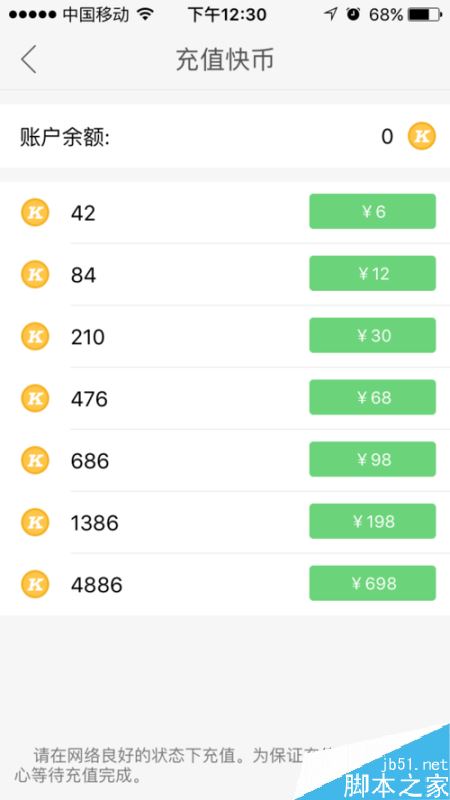This screenshot has width=450, height=800.
Task: Buy 42 coins with the ¥6 button
Action: [372, 211]
